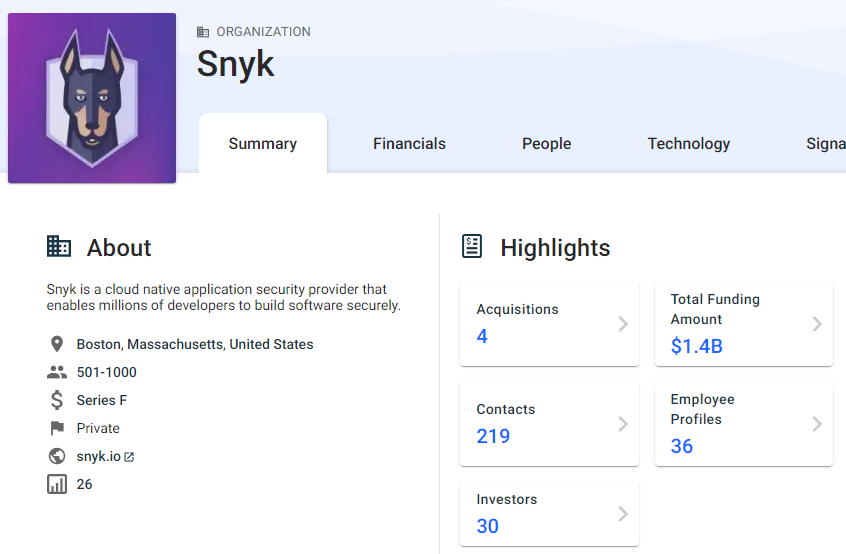Expand Total Funding Amount chevron
The image size is (846, 554).
tap(816, 324)
